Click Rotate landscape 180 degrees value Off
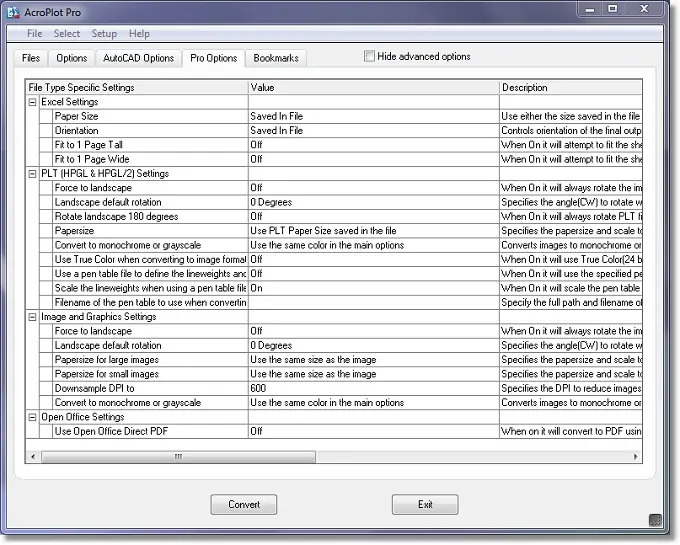Viewport: 680px width, 545px height. 374,216
